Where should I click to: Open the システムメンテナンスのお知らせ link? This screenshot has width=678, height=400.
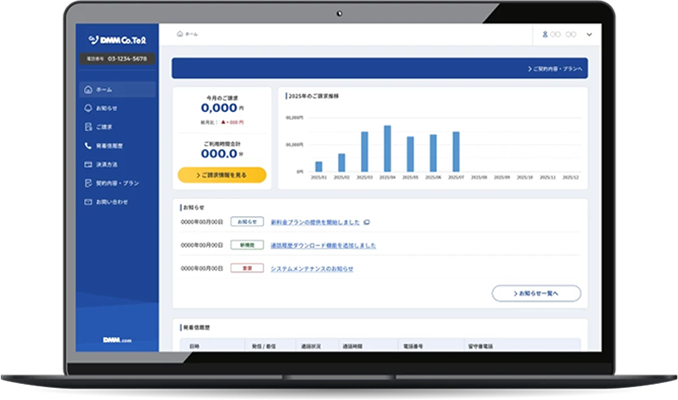pyautogui.click(x=312, y=269)
